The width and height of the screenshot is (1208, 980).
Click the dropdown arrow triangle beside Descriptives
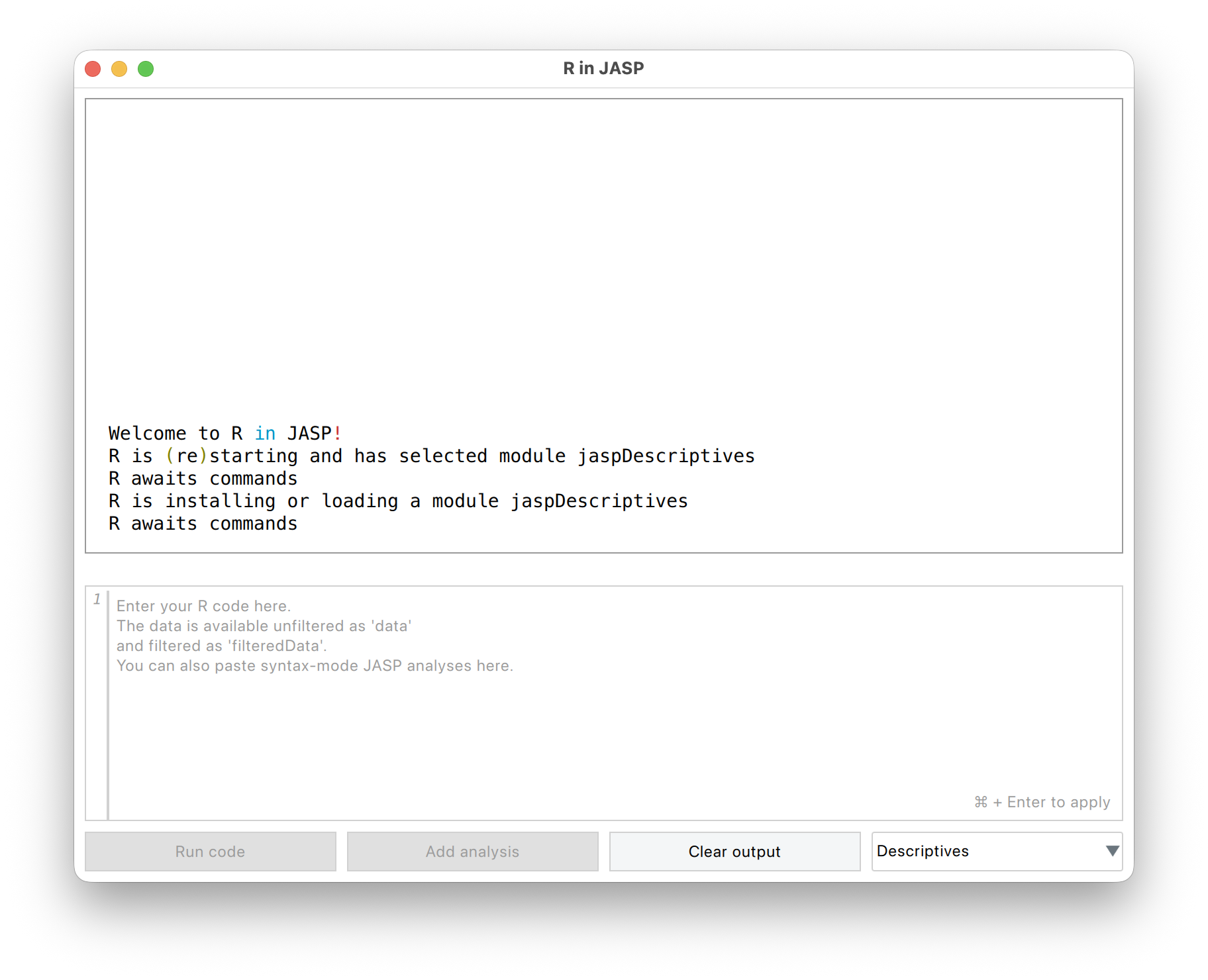1113,852
